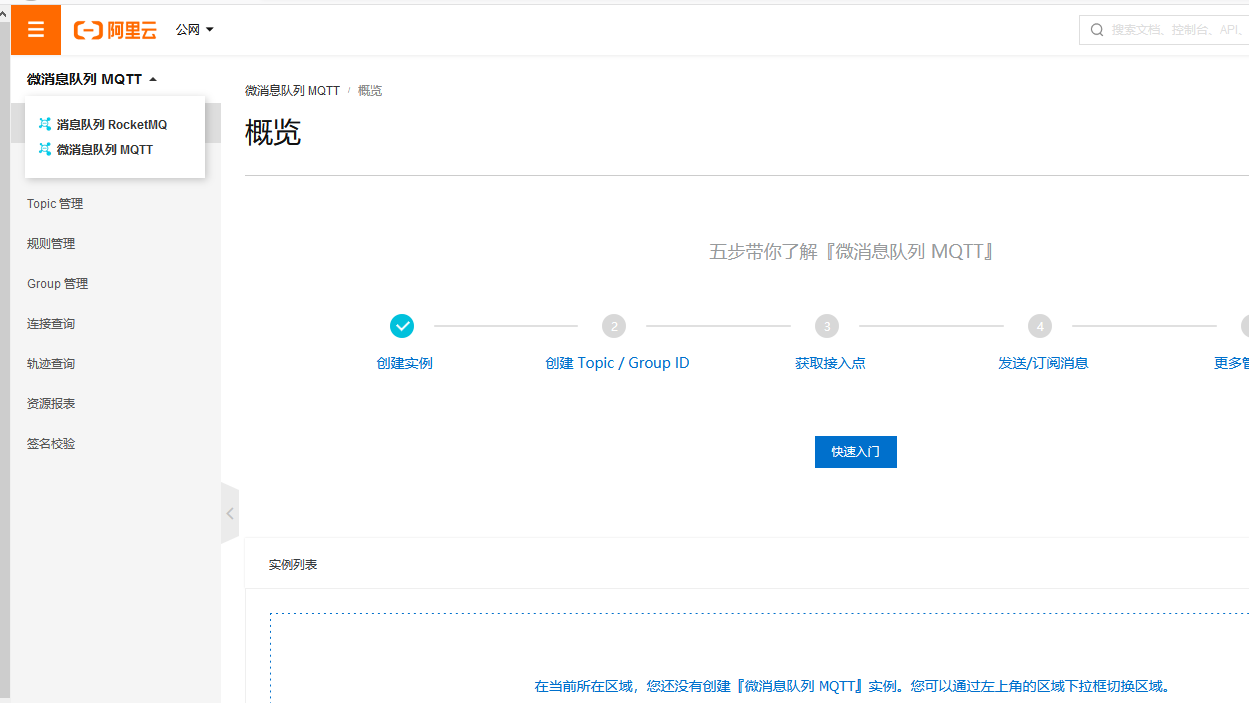
Task: Click step 1 checkmark circle
Action: (402, 326)
